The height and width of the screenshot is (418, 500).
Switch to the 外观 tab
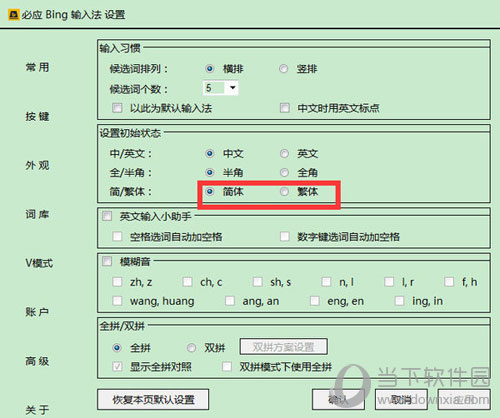(x=37, y=165)
